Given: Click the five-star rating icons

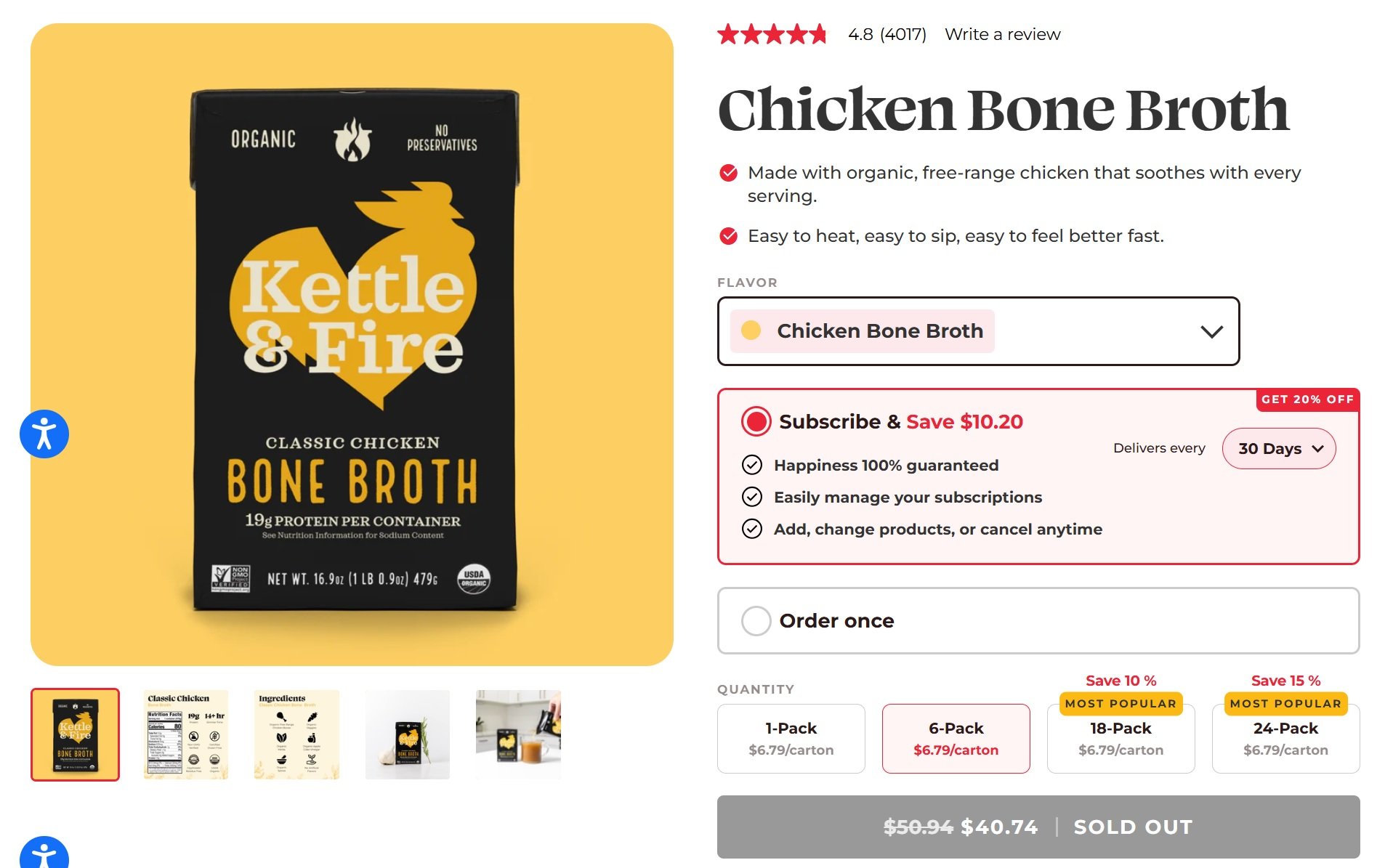Looking at the screenshot, I should [772, 34].
